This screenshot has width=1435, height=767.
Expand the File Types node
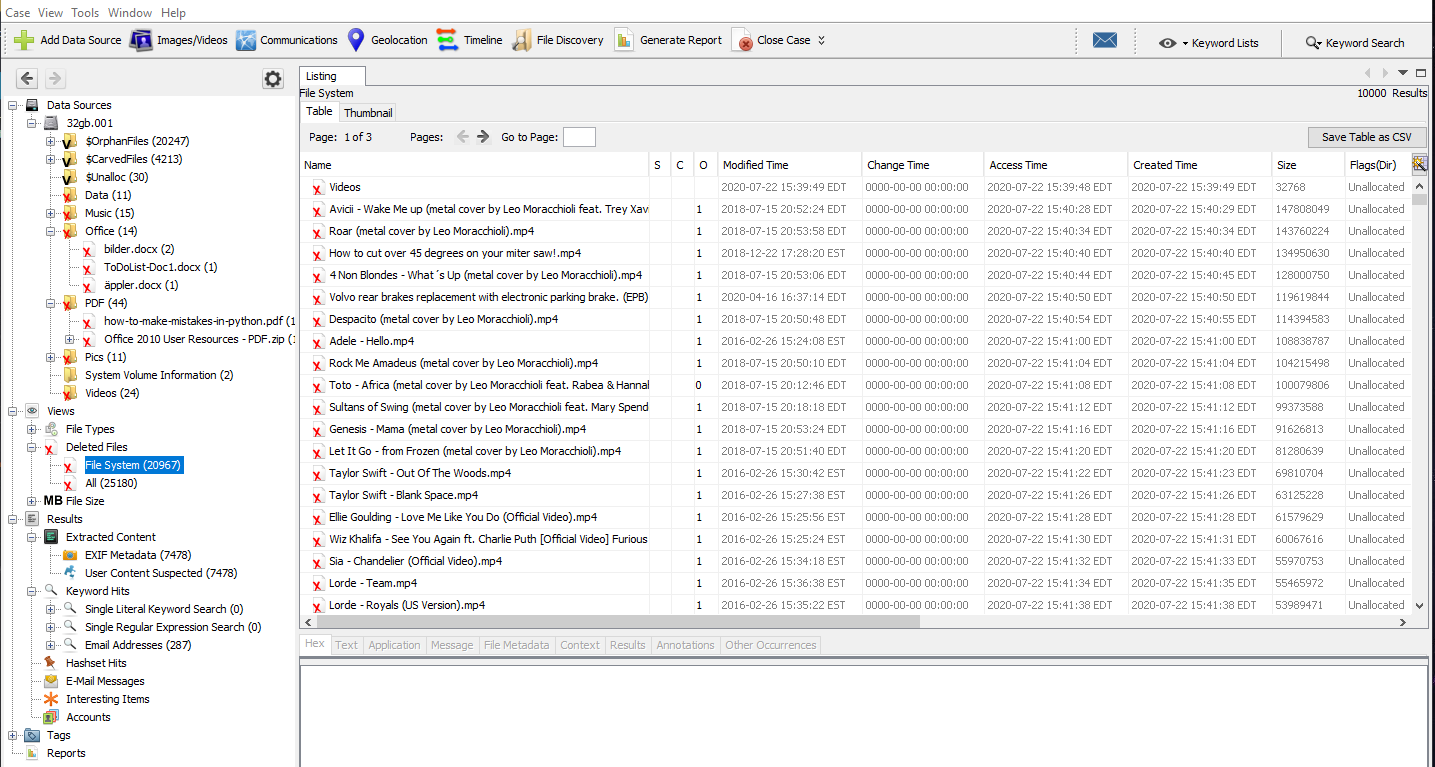tap(32, 429)
